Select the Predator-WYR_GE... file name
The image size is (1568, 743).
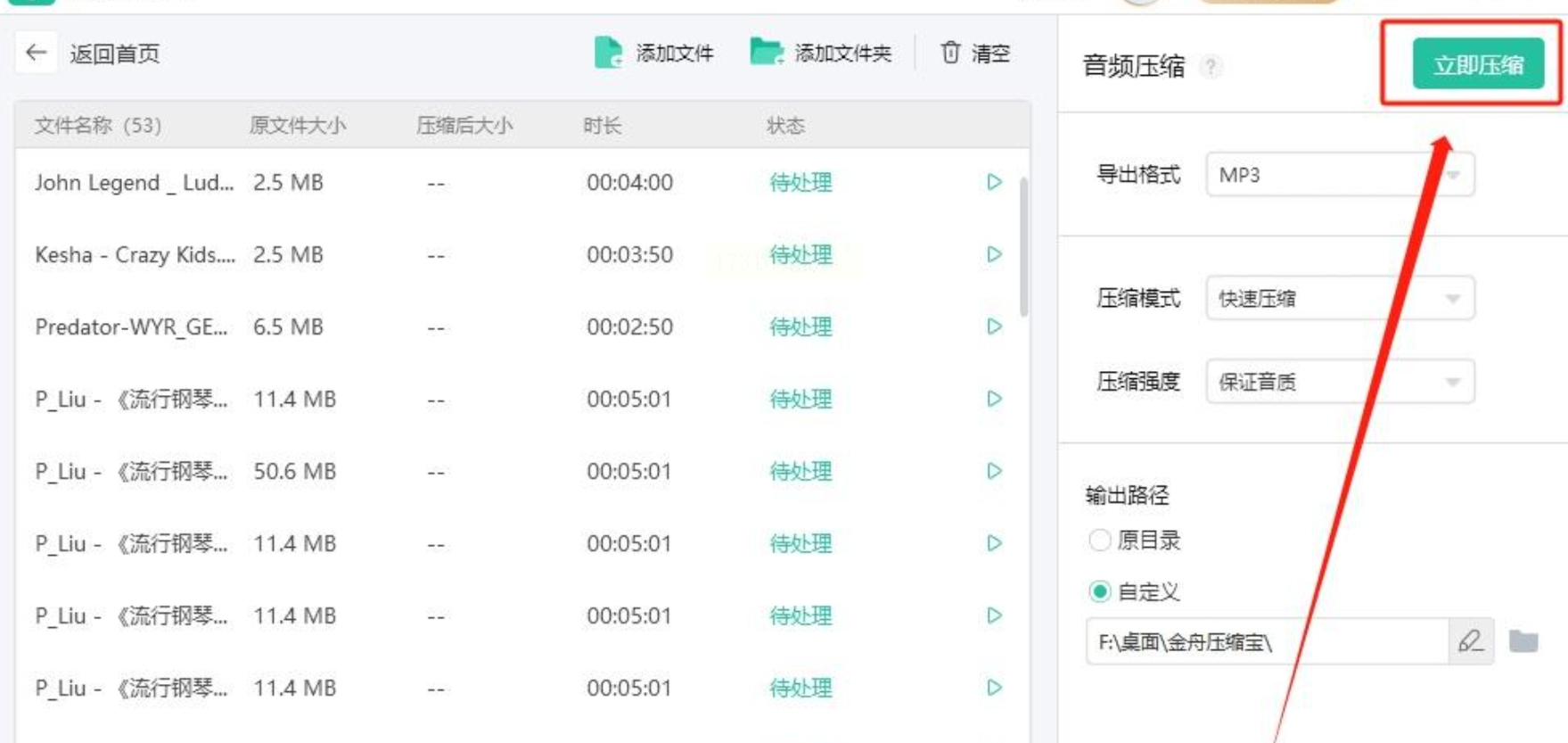click(131, 327)
